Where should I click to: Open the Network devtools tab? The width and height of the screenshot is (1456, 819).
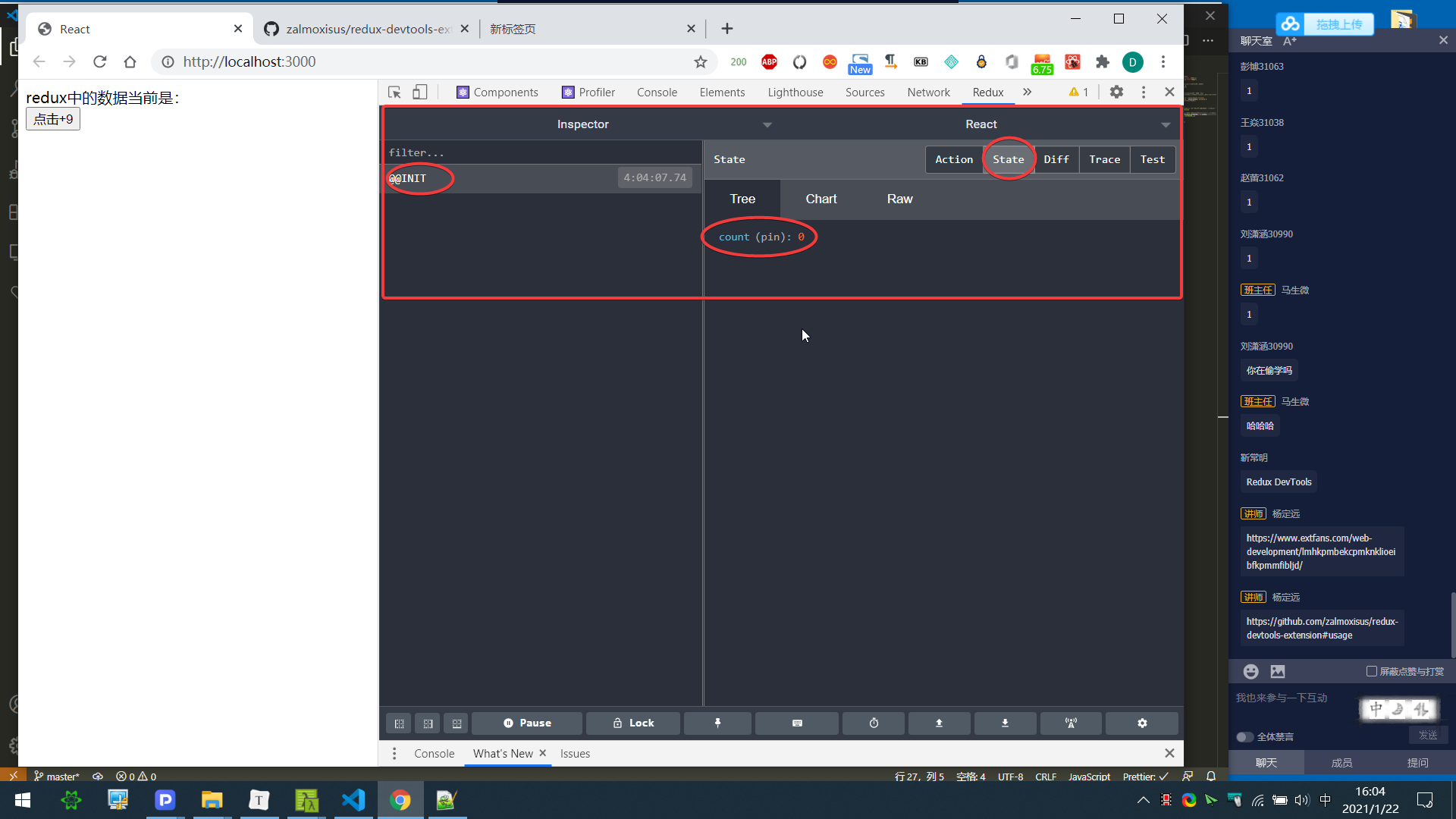928,92
